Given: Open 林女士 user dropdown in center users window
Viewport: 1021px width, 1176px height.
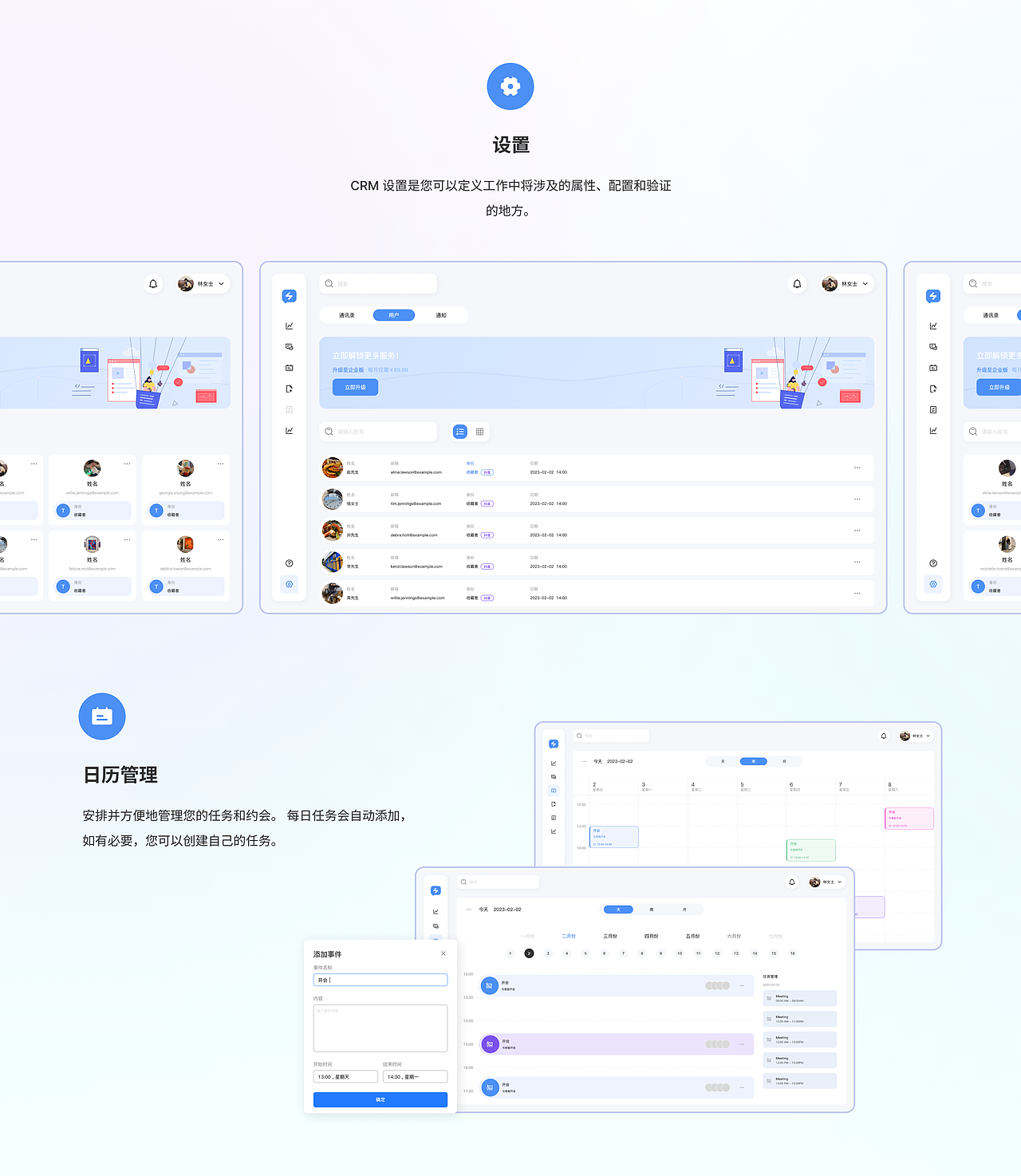Looking at the screenshot, I should click(846, 284).
